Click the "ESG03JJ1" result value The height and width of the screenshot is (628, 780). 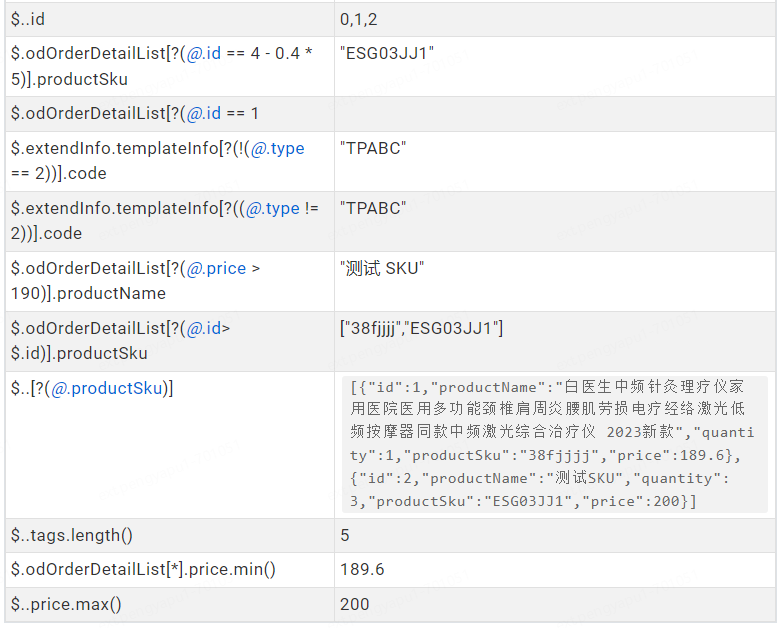click(x=387, y=53)
